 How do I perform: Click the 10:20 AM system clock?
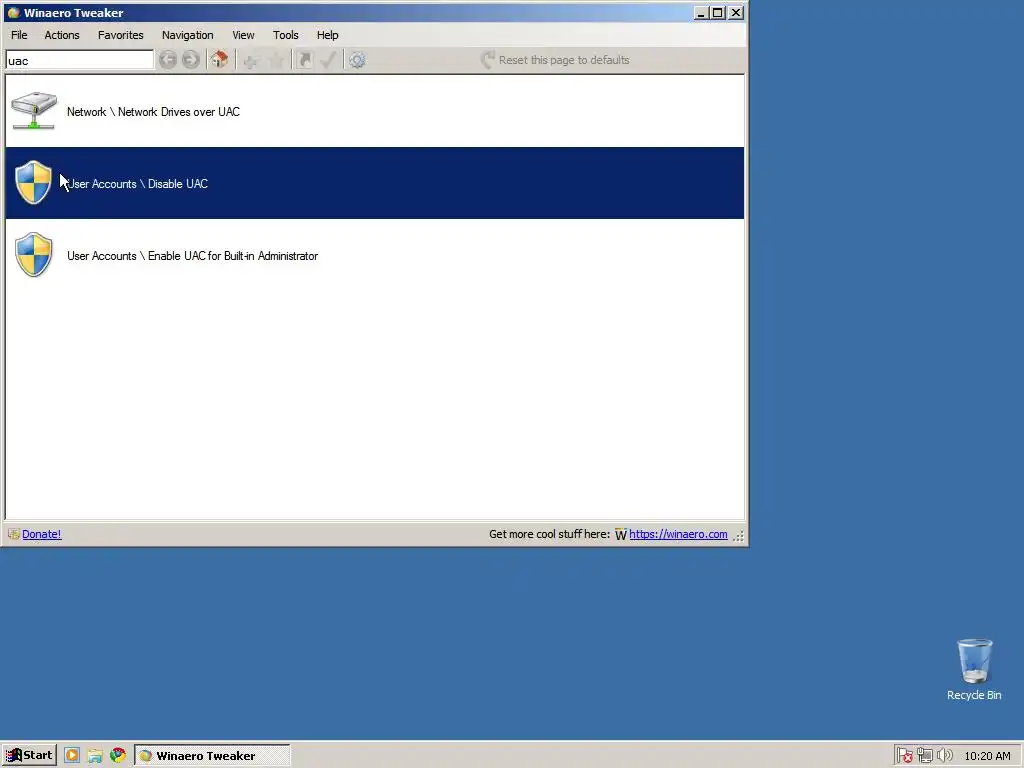tap(987, 756)
